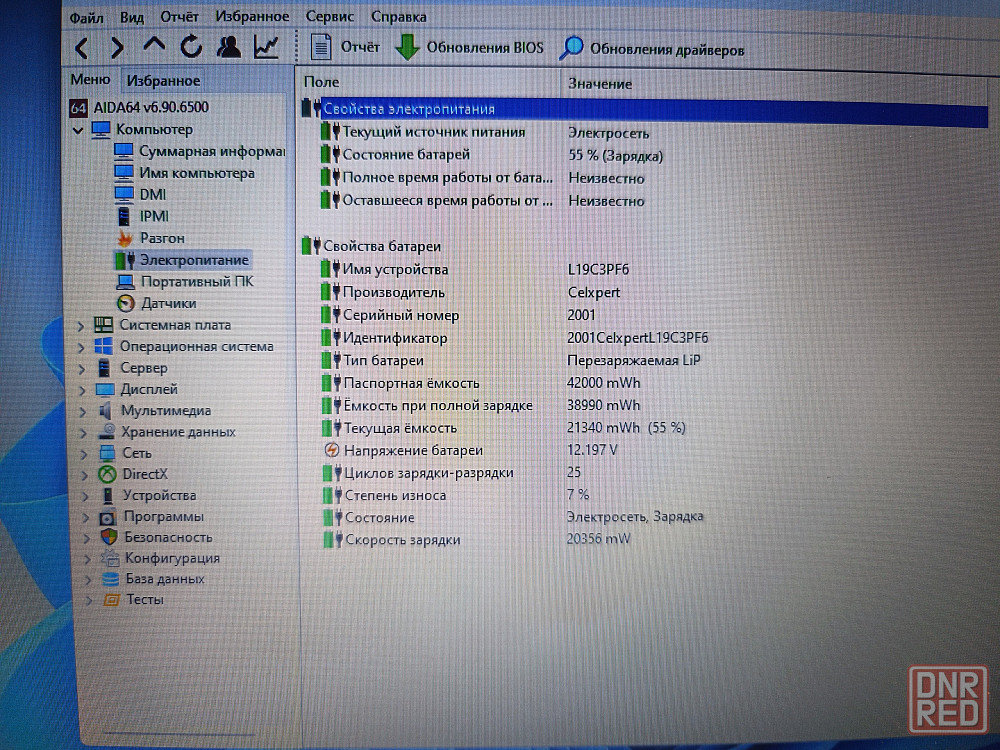Switch to the Меню tab

[90, 80]
